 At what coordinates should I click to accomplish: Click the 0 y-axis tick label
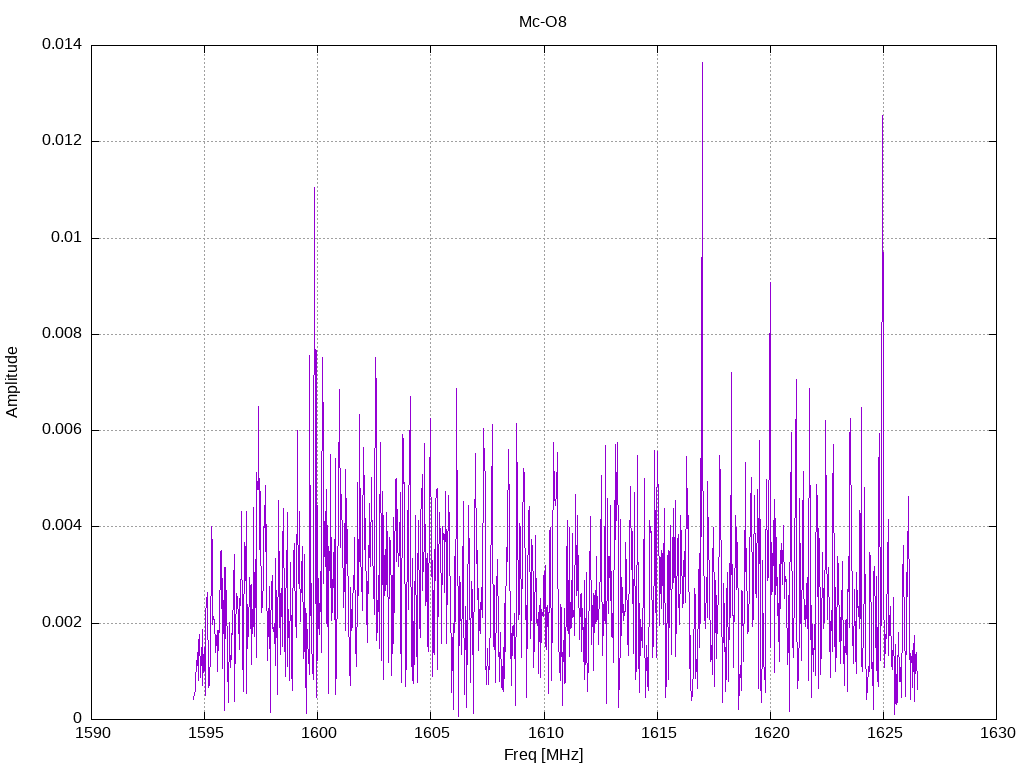pos(78,718)
